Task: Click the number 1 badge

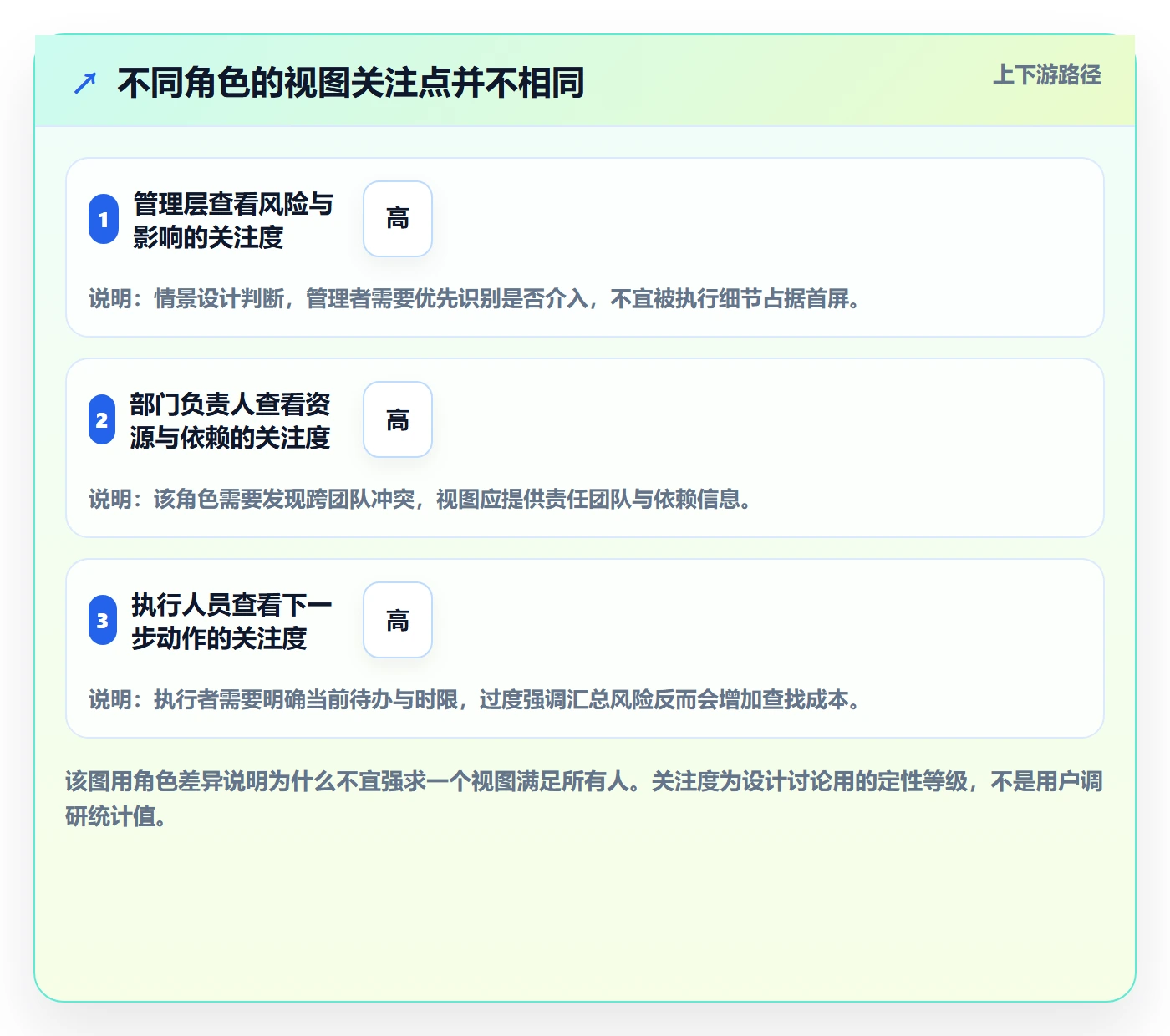Action: point(104,220)
